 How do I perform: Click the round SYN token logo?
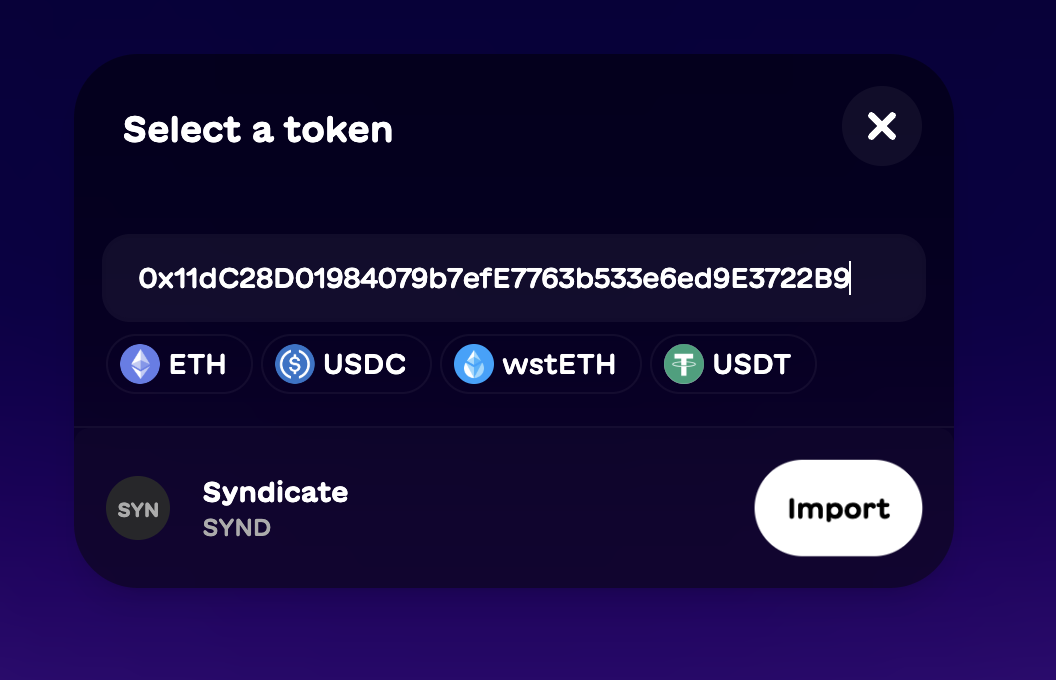point(138,509)
